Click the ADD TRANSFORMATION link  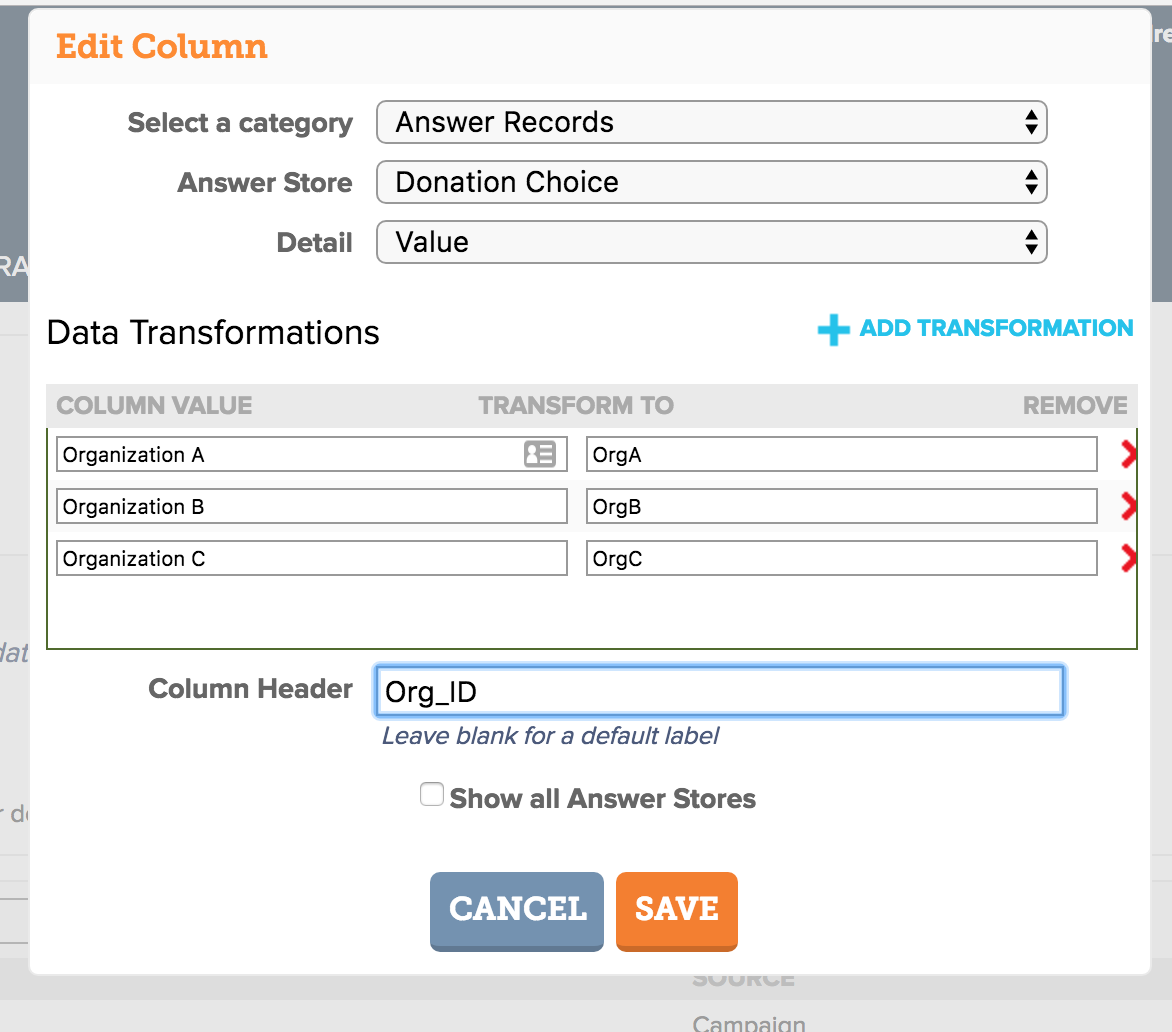[996, 328]
